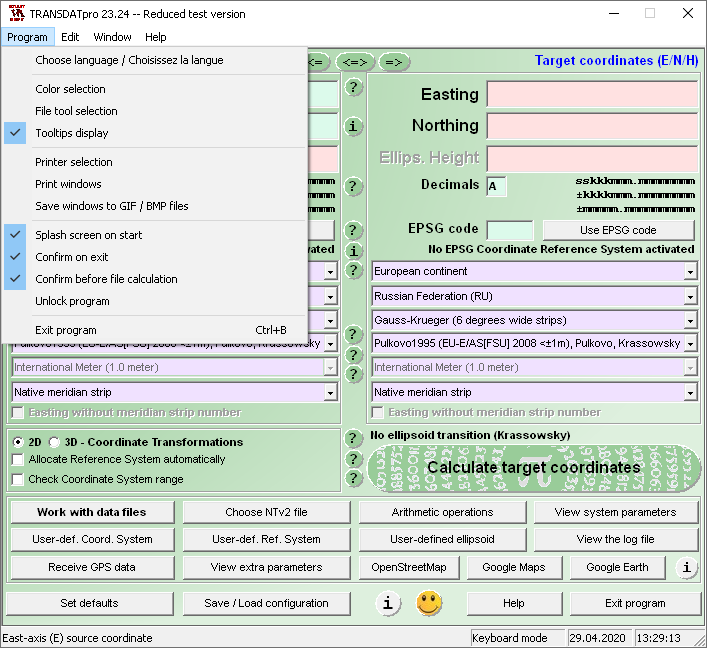Screen dimensions: 707x648
Task: Click the ? icon right of Check Coordinate System range
Action: click(354, 478)
